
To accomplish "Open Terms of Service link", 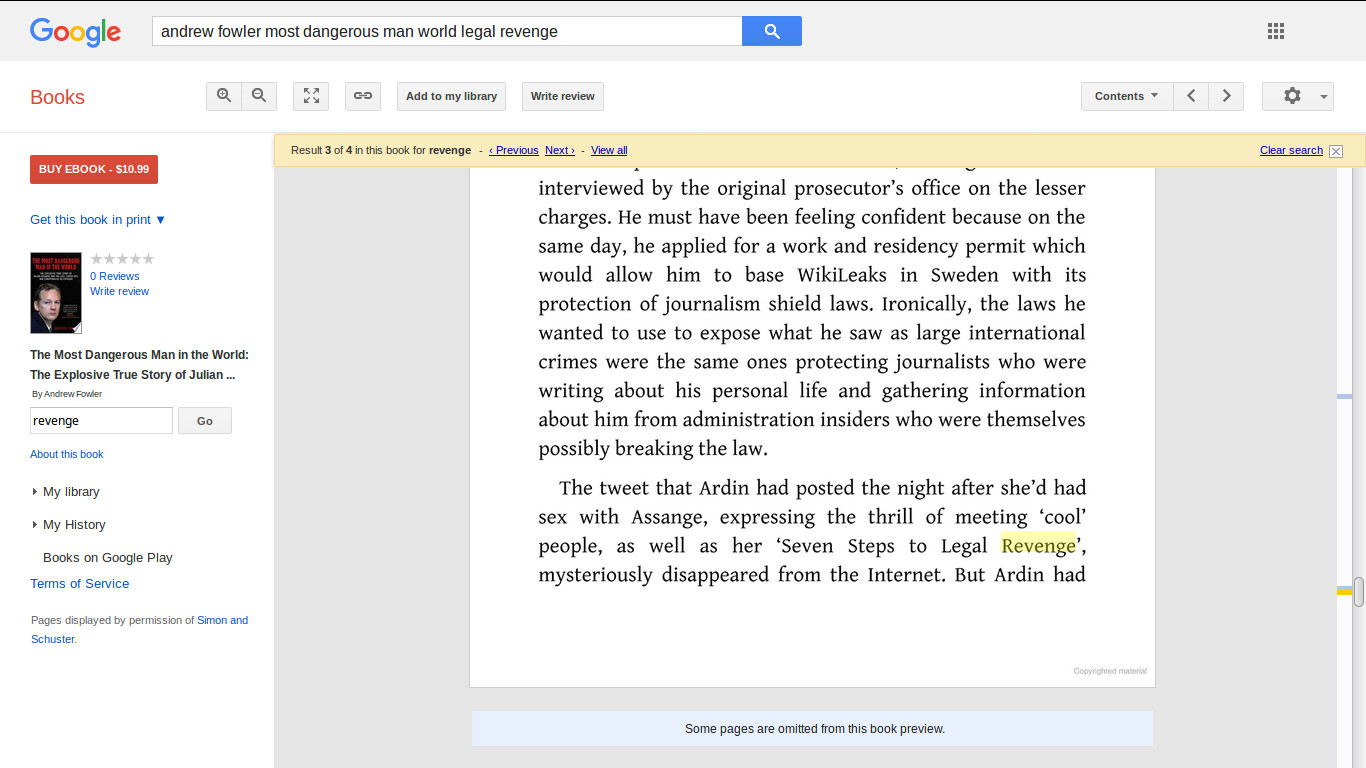I will click(x=80, y=584).
